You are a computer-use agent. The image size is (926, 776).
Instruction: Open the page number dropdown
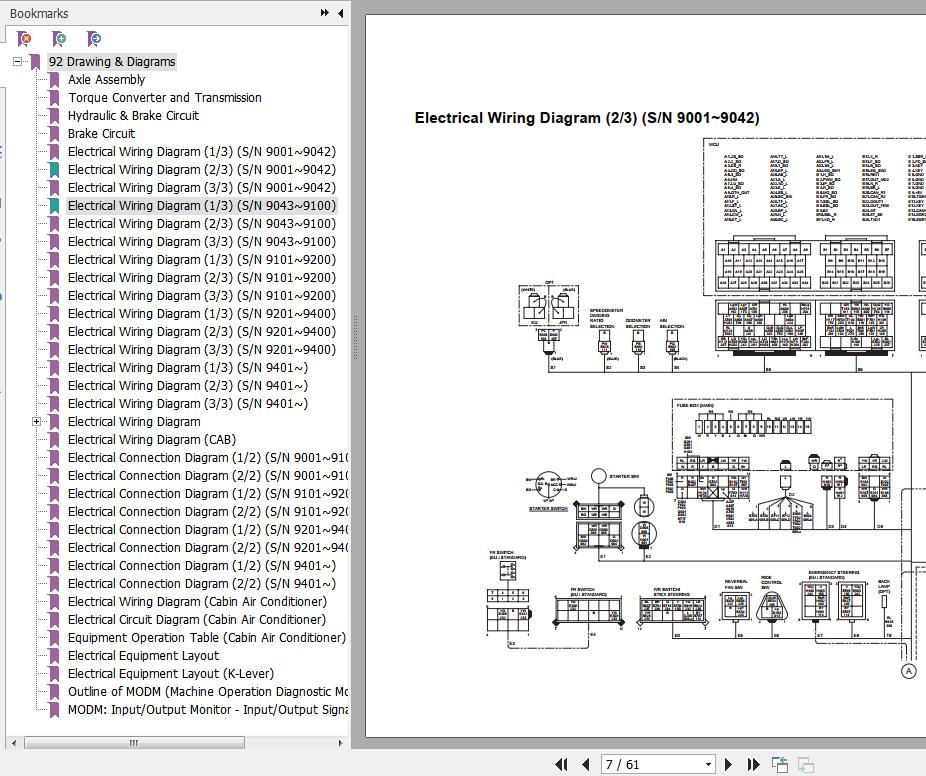(708, 765)
